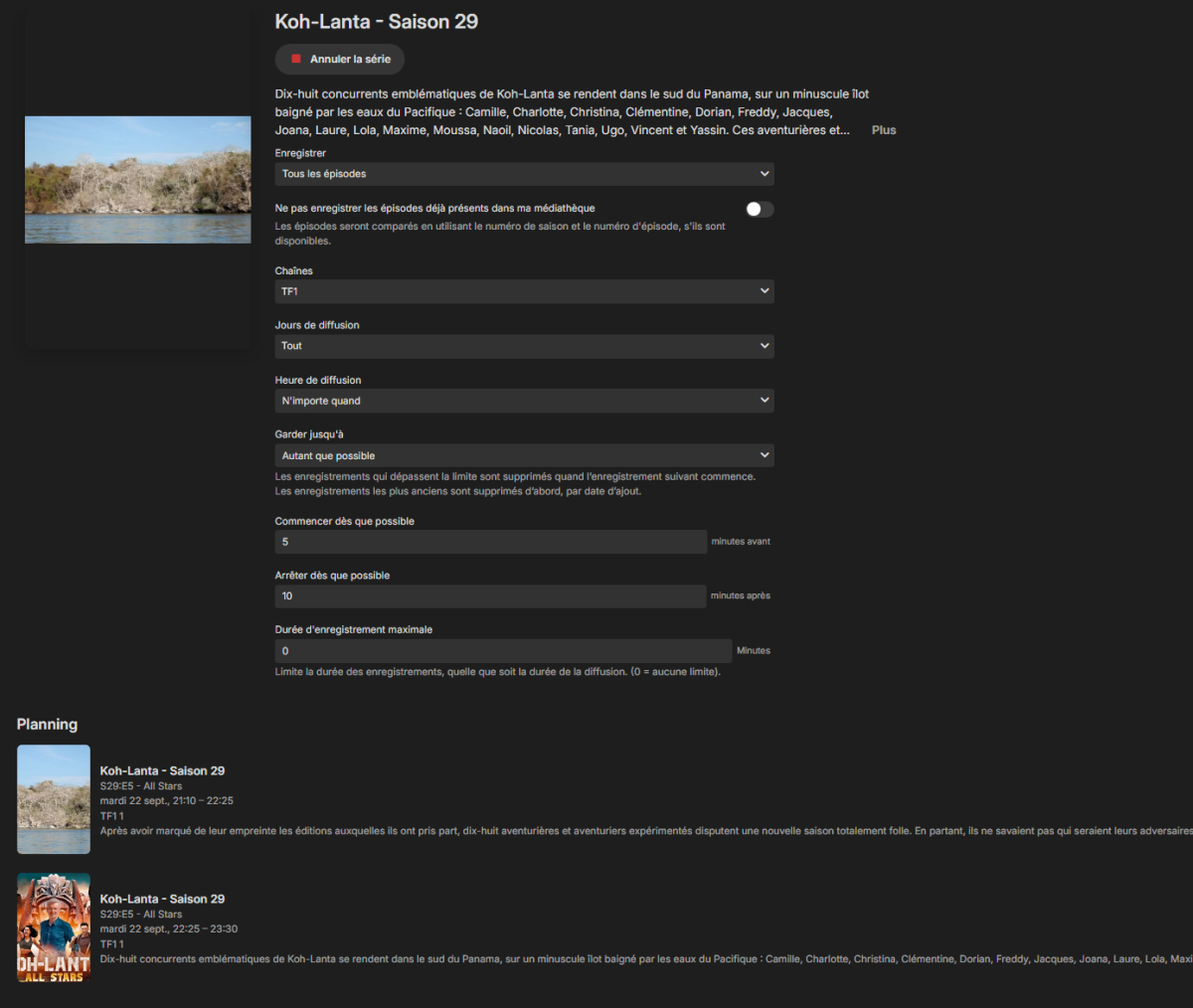Open the Chaînes dropdown showing TF1
The image size is (1193, 1008).
(524, 291)
